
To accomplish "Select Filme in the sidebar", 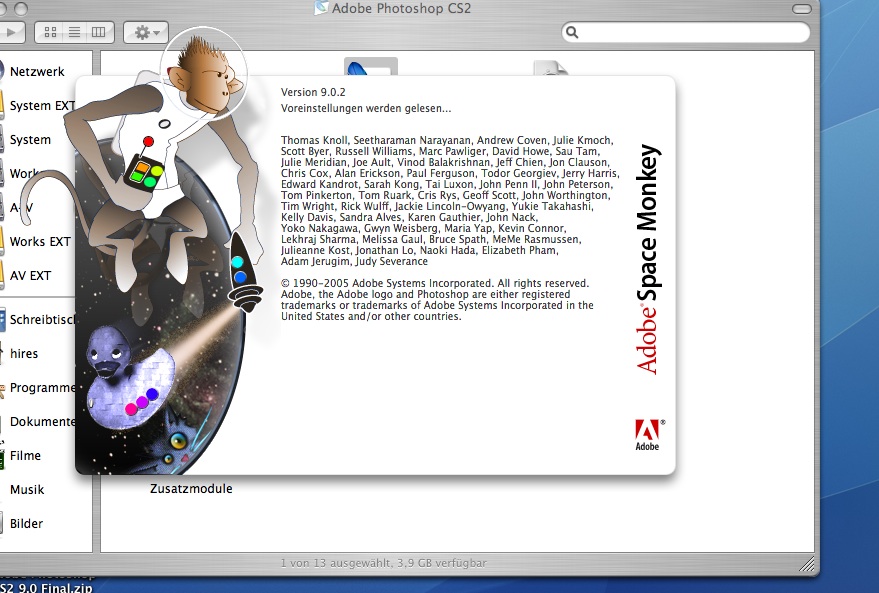I will click(25, 456).
